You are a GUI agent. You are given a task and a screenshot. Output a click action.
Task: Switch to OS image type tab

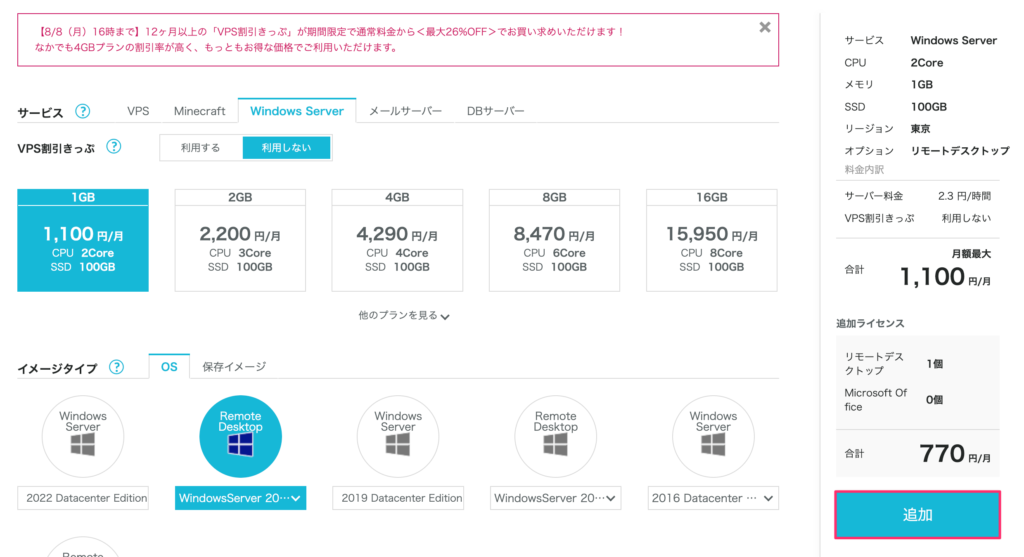coord(169,367)
